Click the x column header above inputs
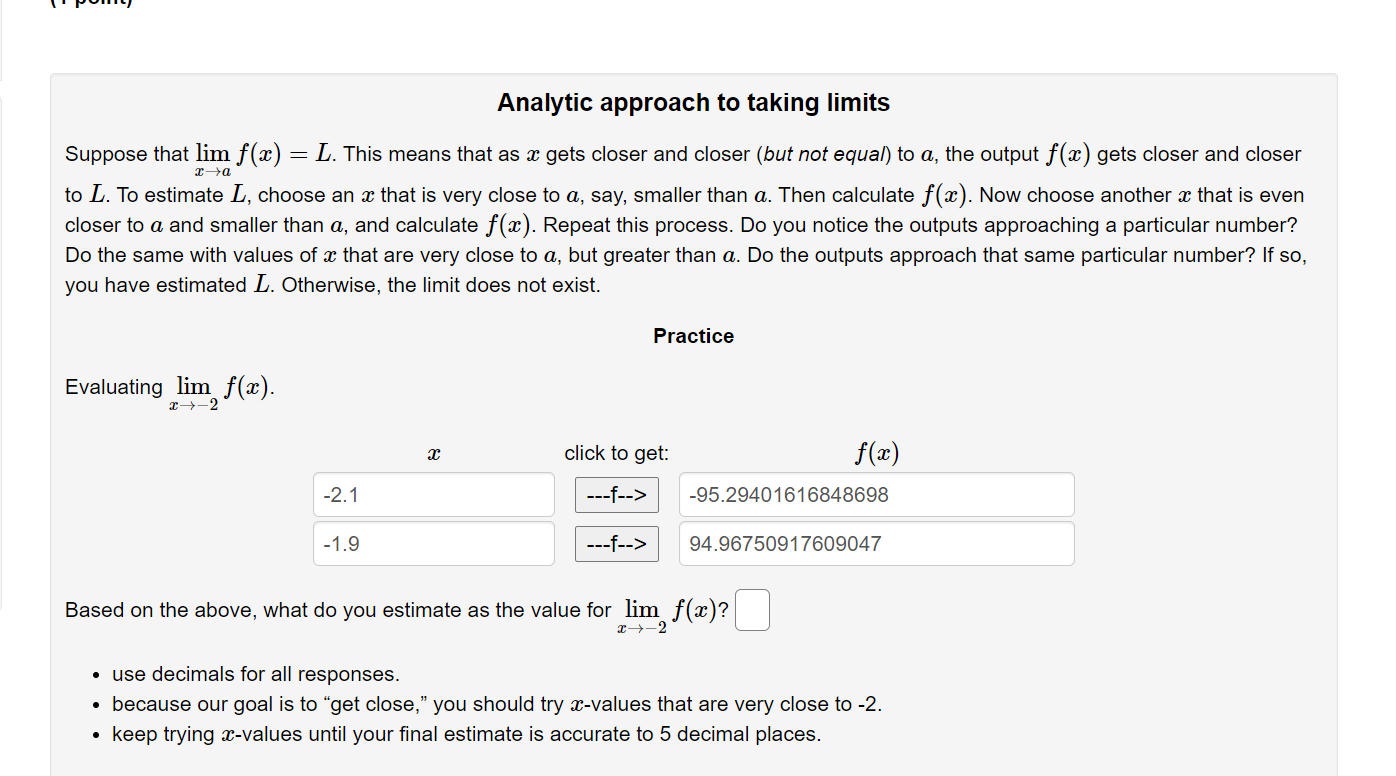Viewport: 1396px width, 776px height. click(433, 453)
